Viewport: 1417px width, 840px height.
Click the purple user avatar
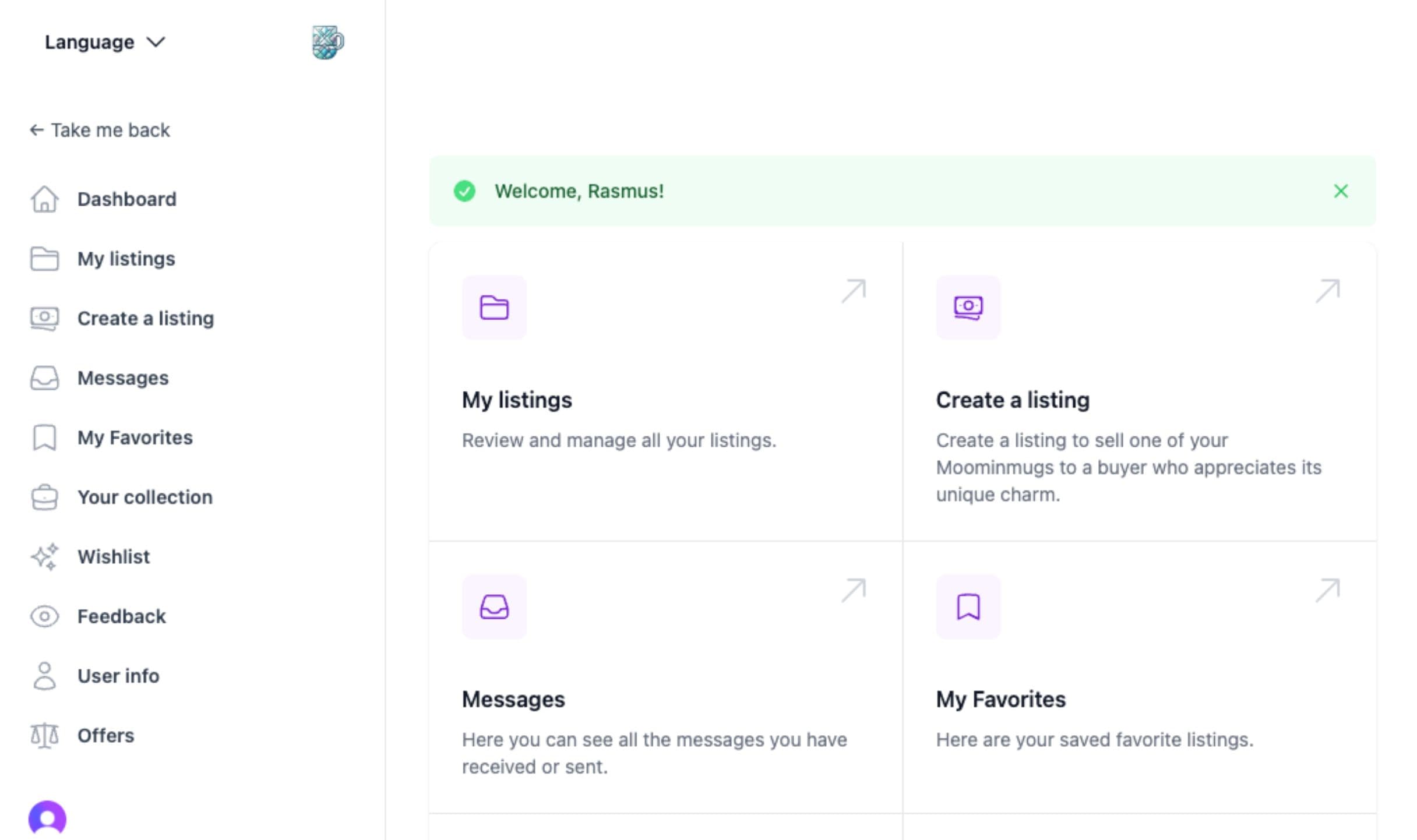coord(47,818)
